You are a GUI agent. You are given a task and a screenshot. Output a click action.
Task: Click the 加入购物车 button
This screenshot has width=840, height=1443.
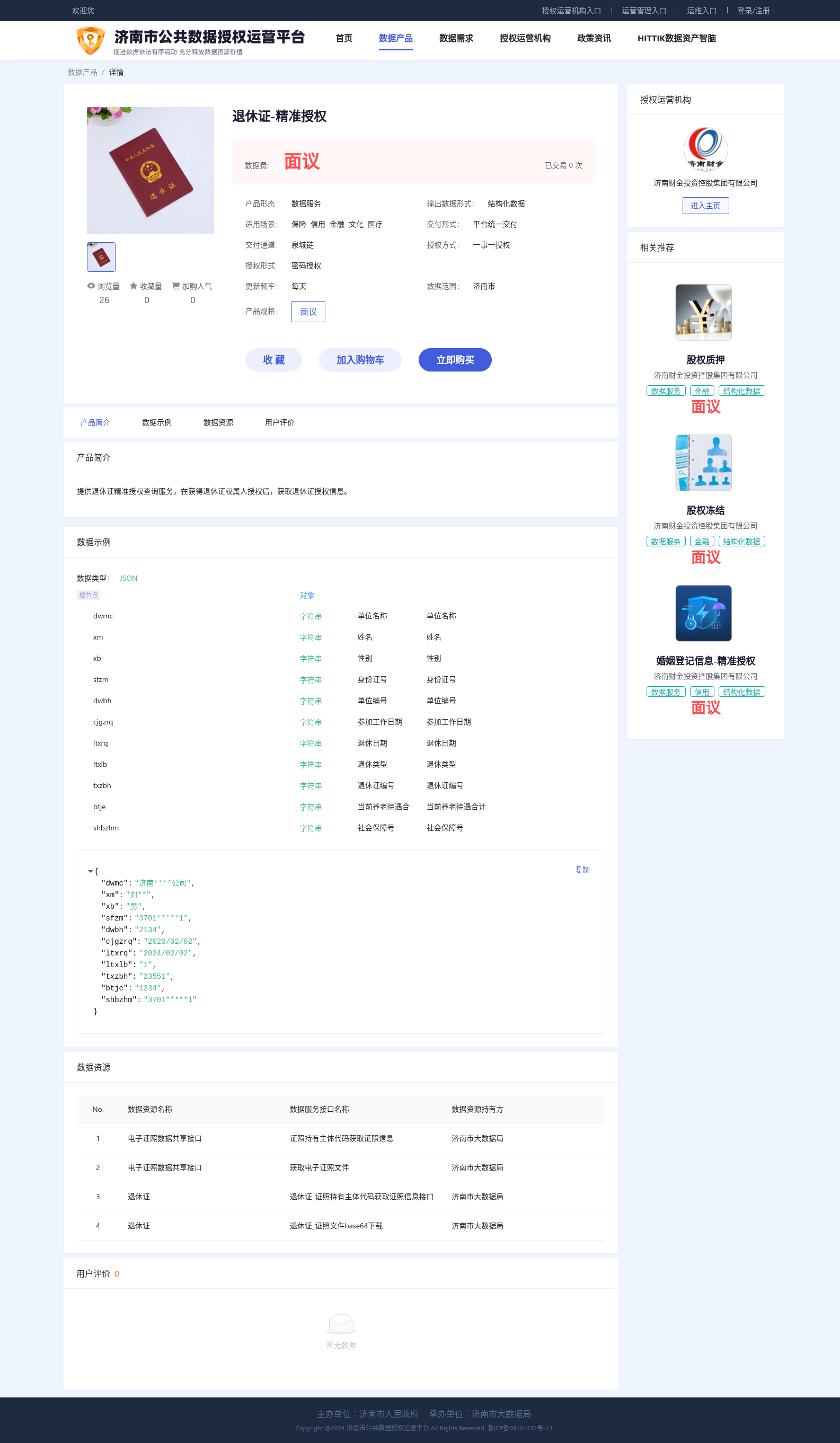360,360
